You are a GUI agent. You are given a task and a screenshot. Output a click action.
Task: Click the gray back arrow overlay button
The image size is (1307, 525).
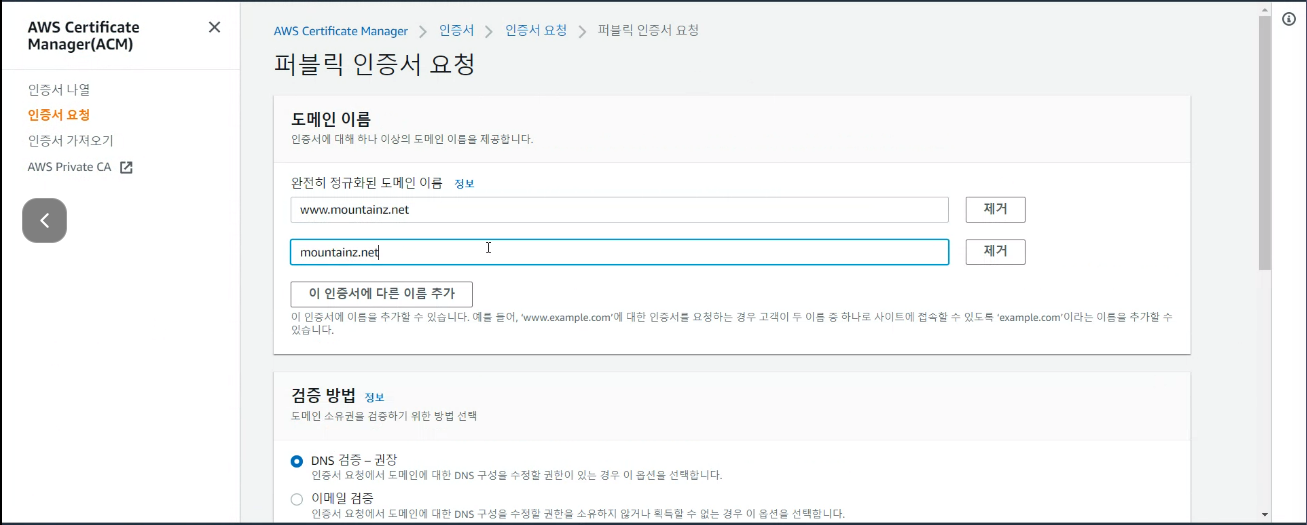[x=44, y=220]
